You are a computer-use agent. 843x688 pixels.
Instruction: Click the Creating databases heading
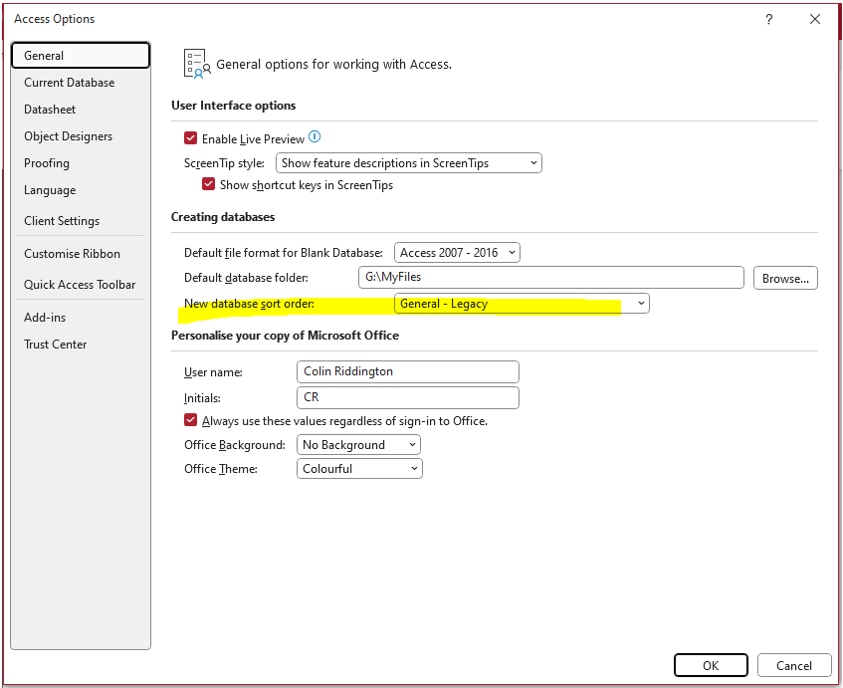point(223,217)
